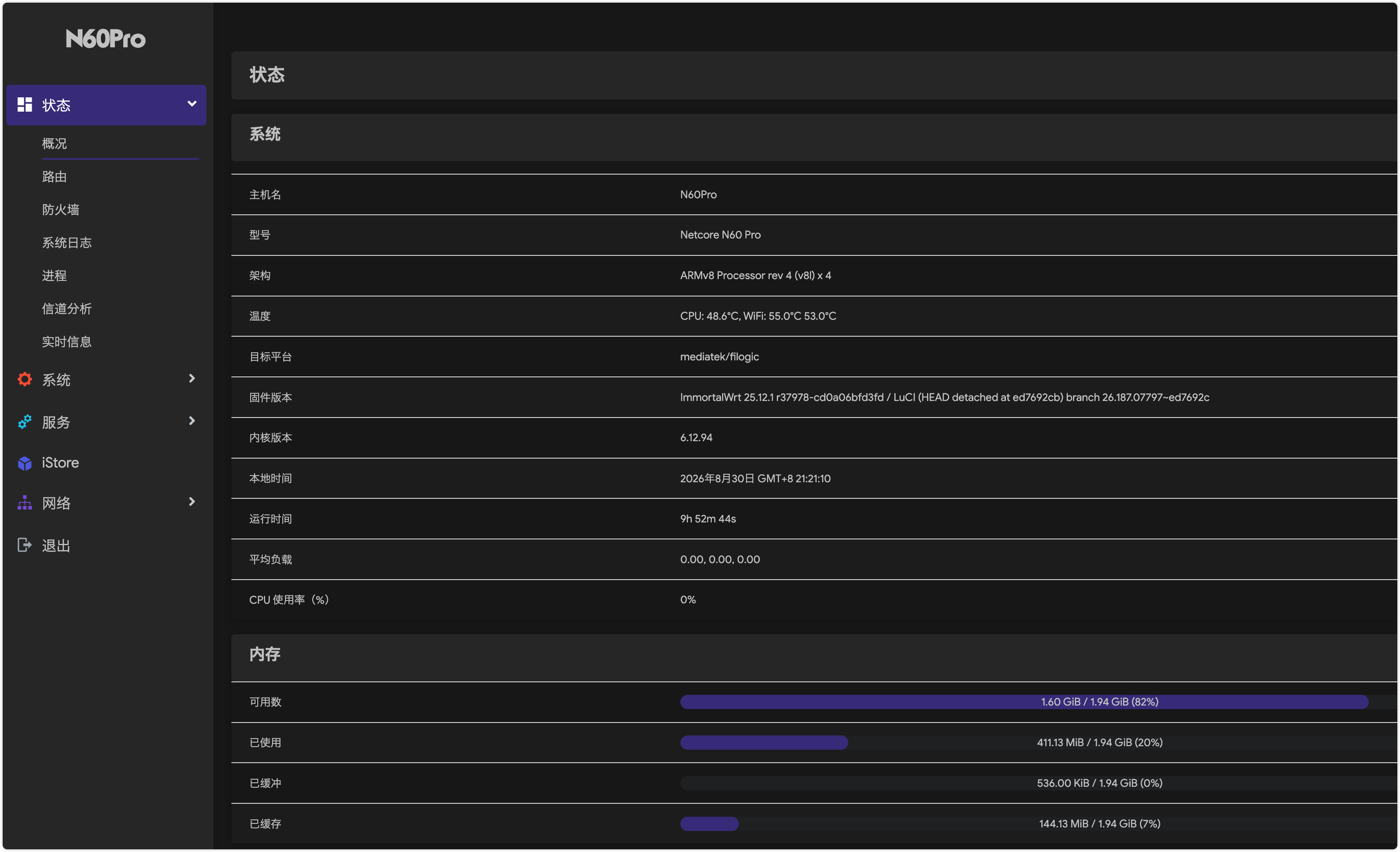Click the CPU usage value 0%
1400x852 pixels.
pyautogui.click(x=687, y=600)
